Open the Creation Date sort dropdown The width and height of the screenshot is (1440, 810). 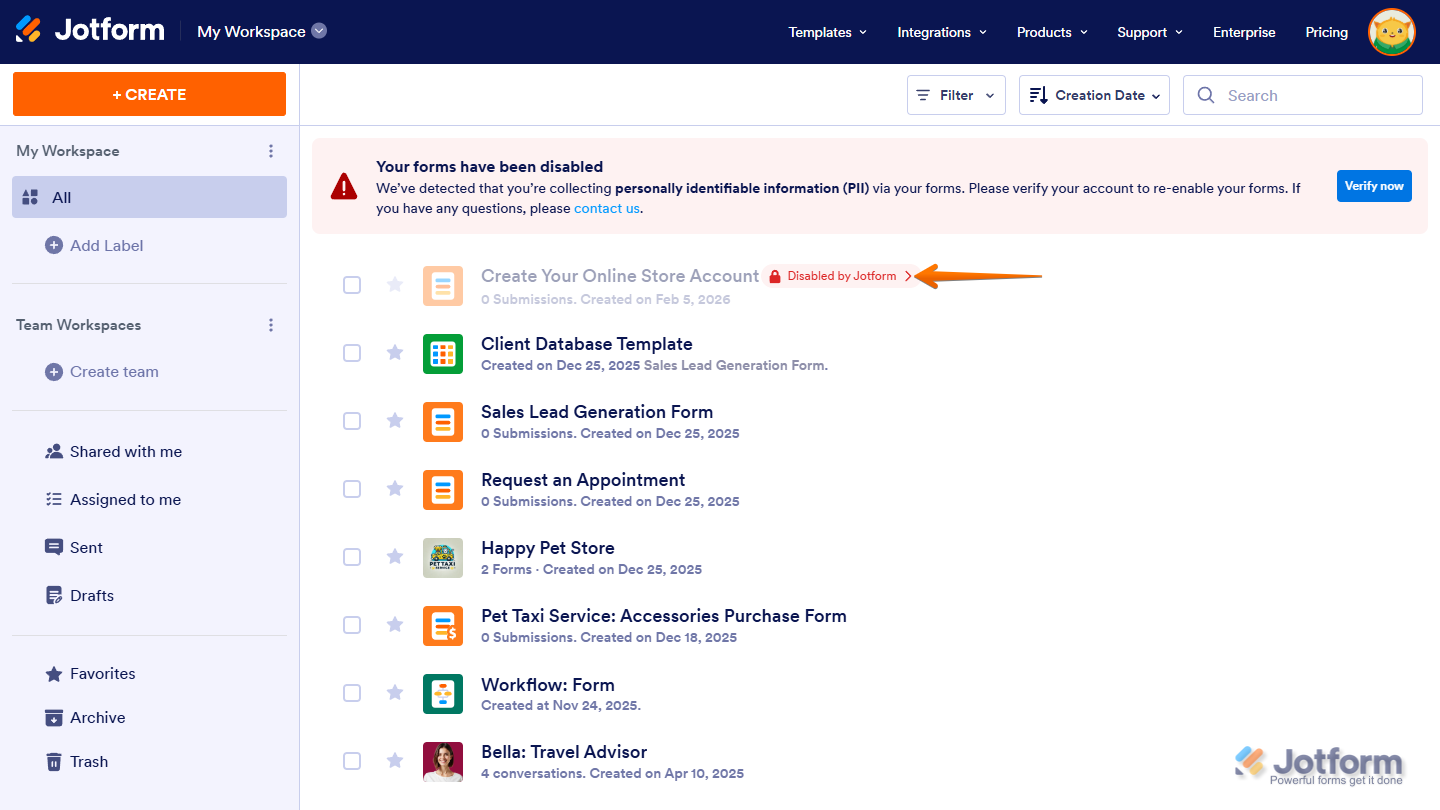pos(1094,94)
